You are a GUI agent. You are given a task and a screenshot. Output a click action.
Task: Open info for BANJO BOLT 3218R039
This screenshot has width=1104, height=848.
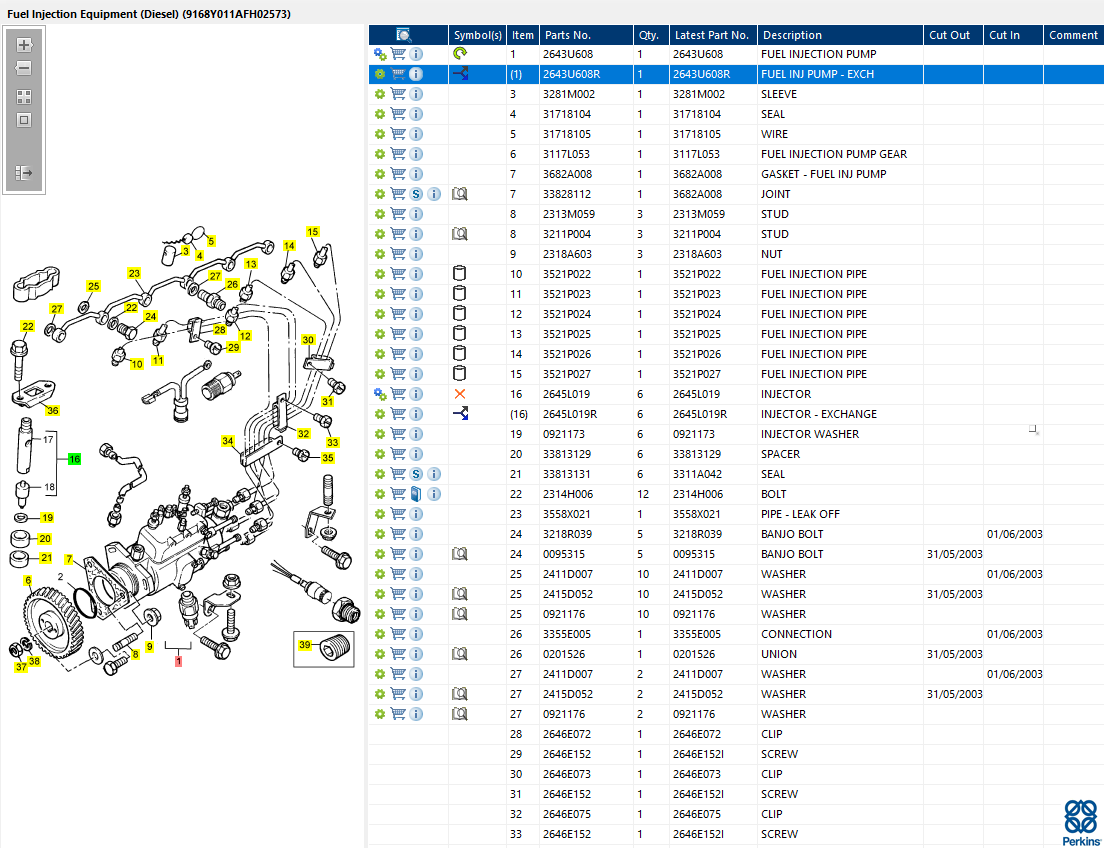[x=416, y=534]
